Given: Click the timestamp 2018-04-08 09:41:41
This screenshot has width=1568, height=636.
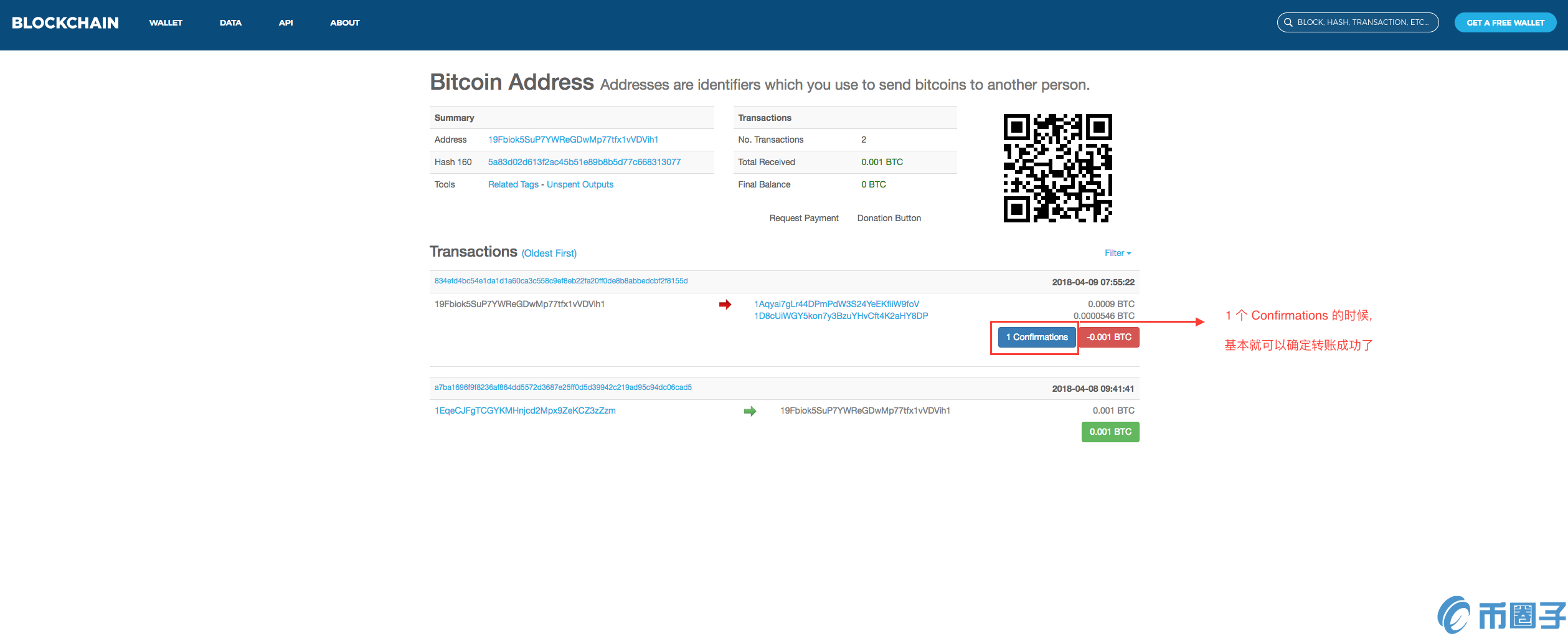Looking at the screenshot, I should [1093, 389].
